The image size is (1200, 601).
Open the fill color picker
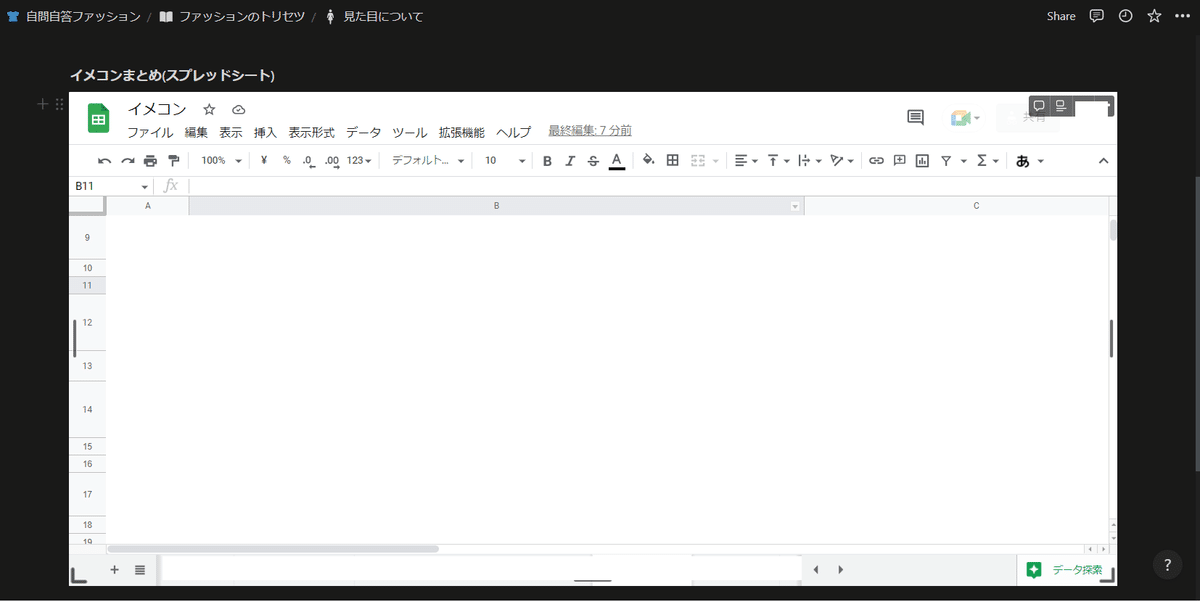tap(648, 160)
